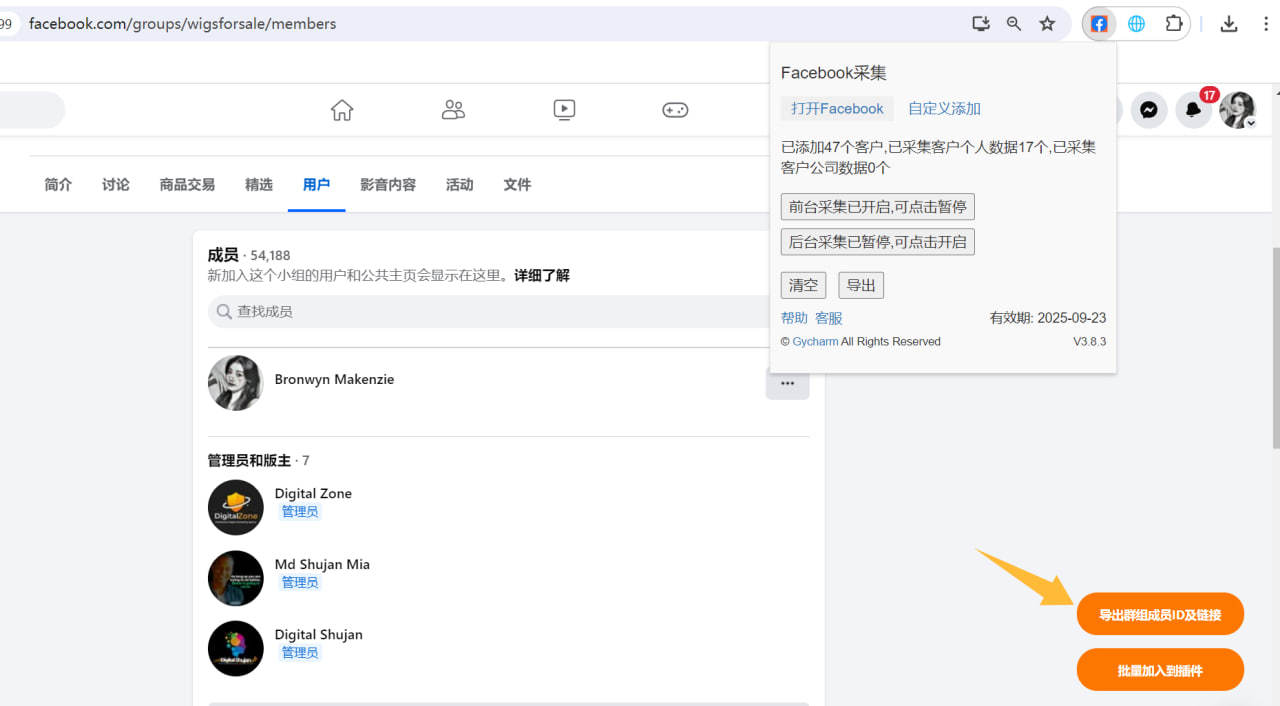The height and width of the screenshot is (706, 1280).
Task: Switch to 简介 tab
Action: [58, 185]
